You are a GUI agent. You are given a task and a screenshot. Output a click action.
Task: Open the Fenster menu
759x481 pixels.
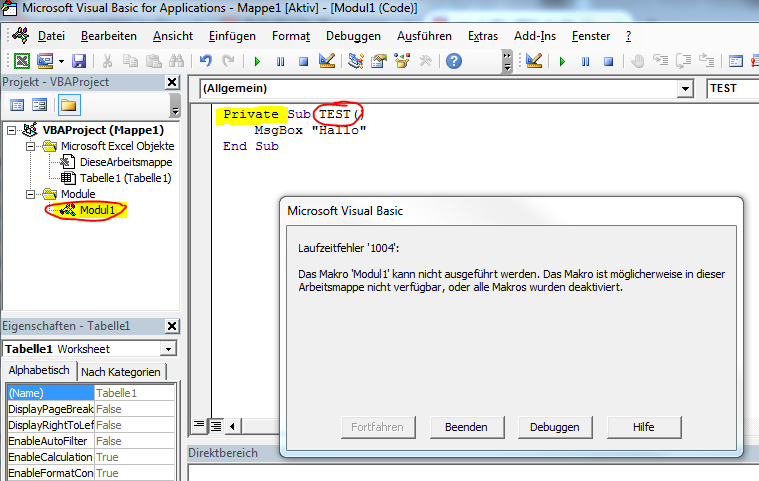(591, 36)
